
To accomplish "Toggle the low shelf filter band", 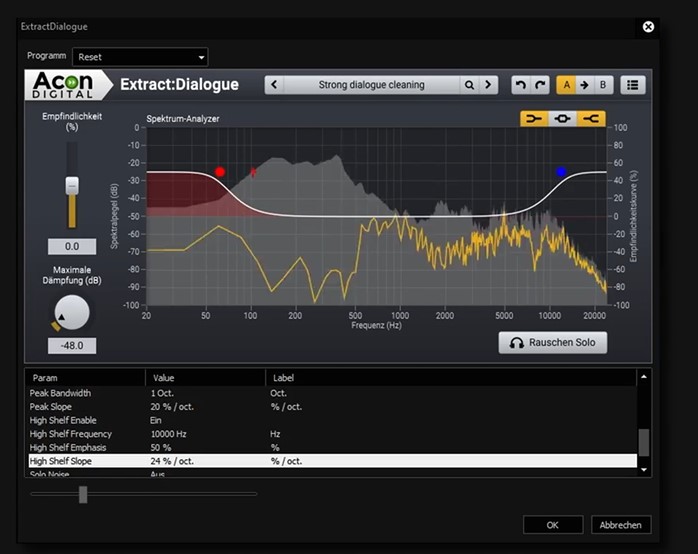I will click(x=534, y=119).
